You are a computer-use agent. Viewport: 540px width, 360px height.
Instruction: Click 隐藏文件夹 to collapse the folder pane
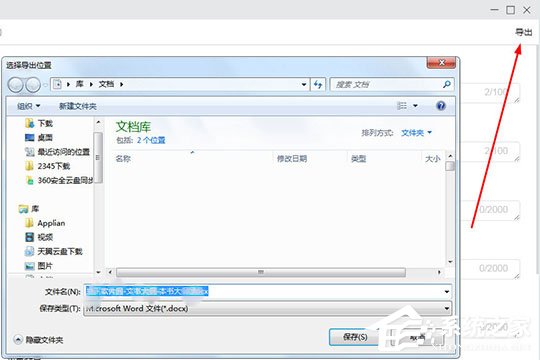(38, 340)
